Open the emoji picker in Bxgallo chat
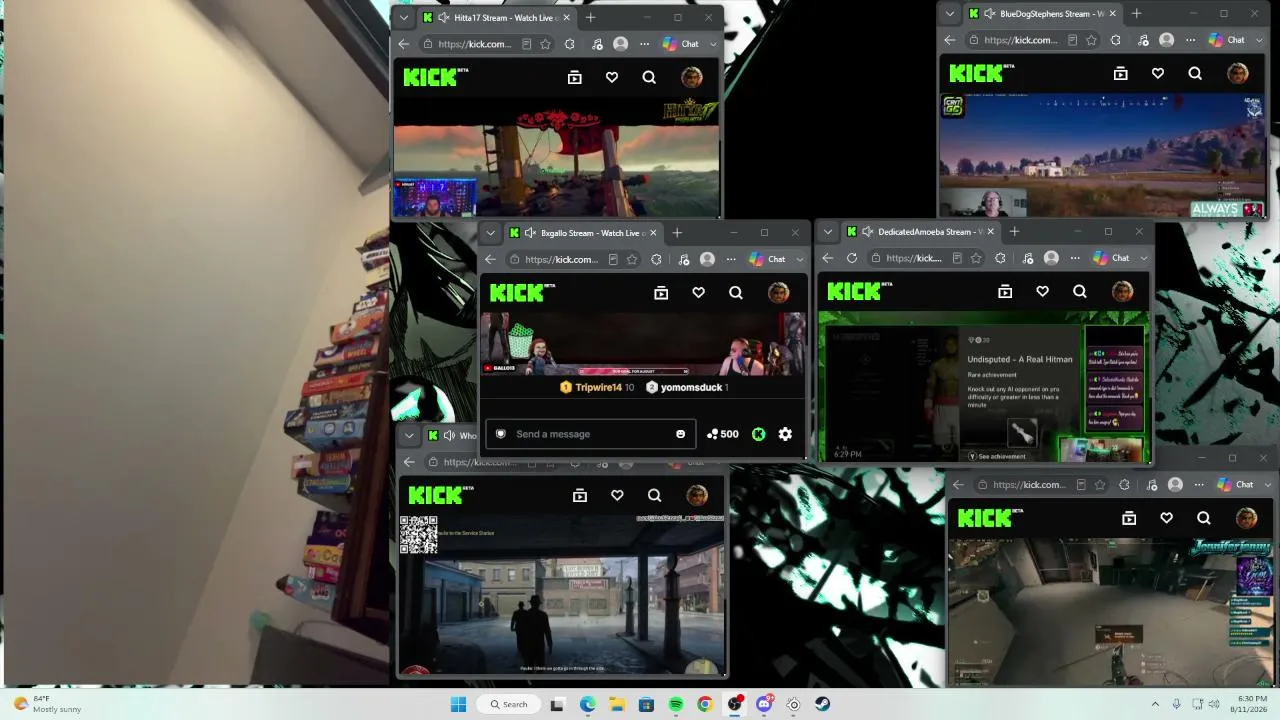The image size is (1280, 720). coord(681,434)
